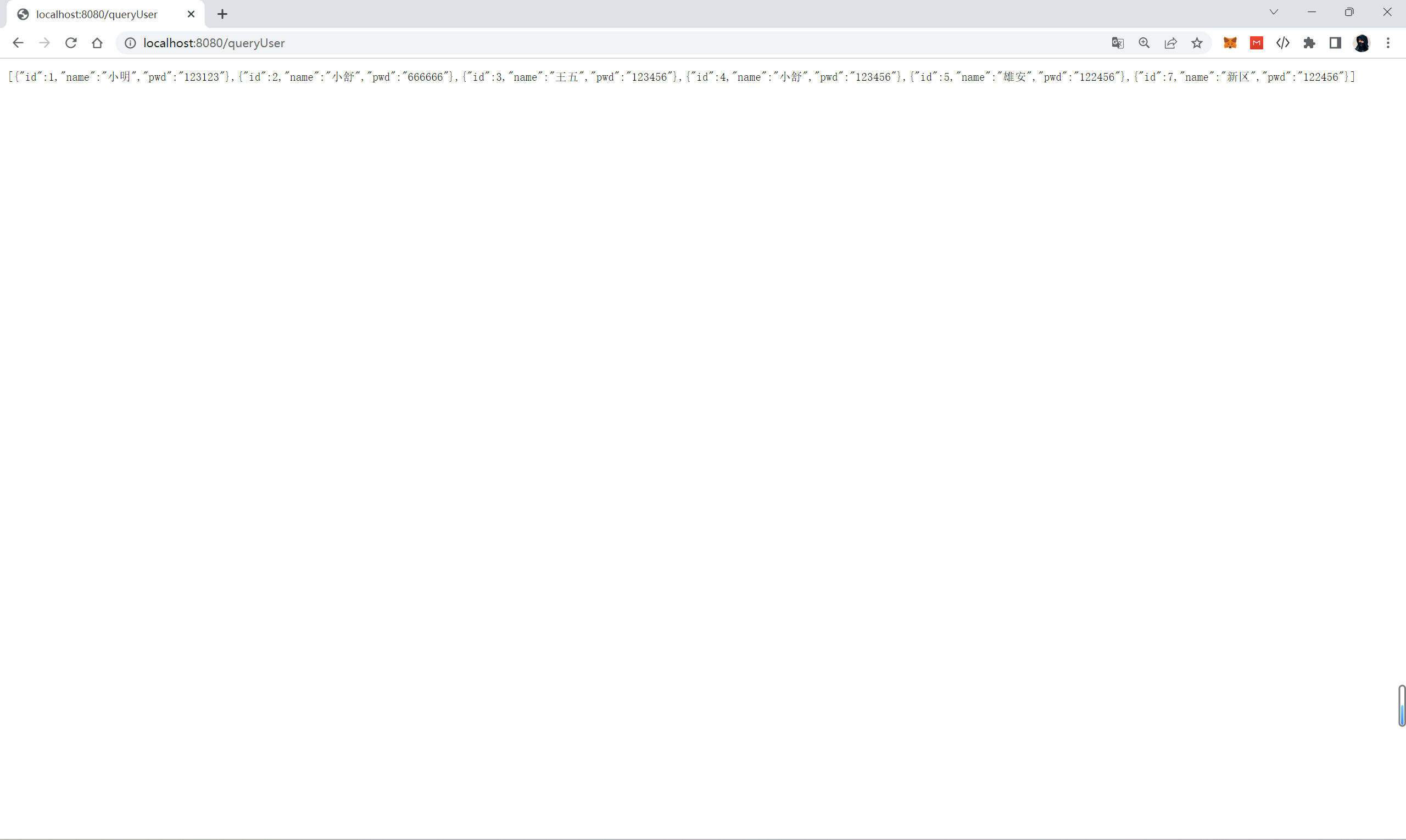Viewport: 1406px width, 840px height.
Task: Open Google Translate for this page
Action: 1117,43
